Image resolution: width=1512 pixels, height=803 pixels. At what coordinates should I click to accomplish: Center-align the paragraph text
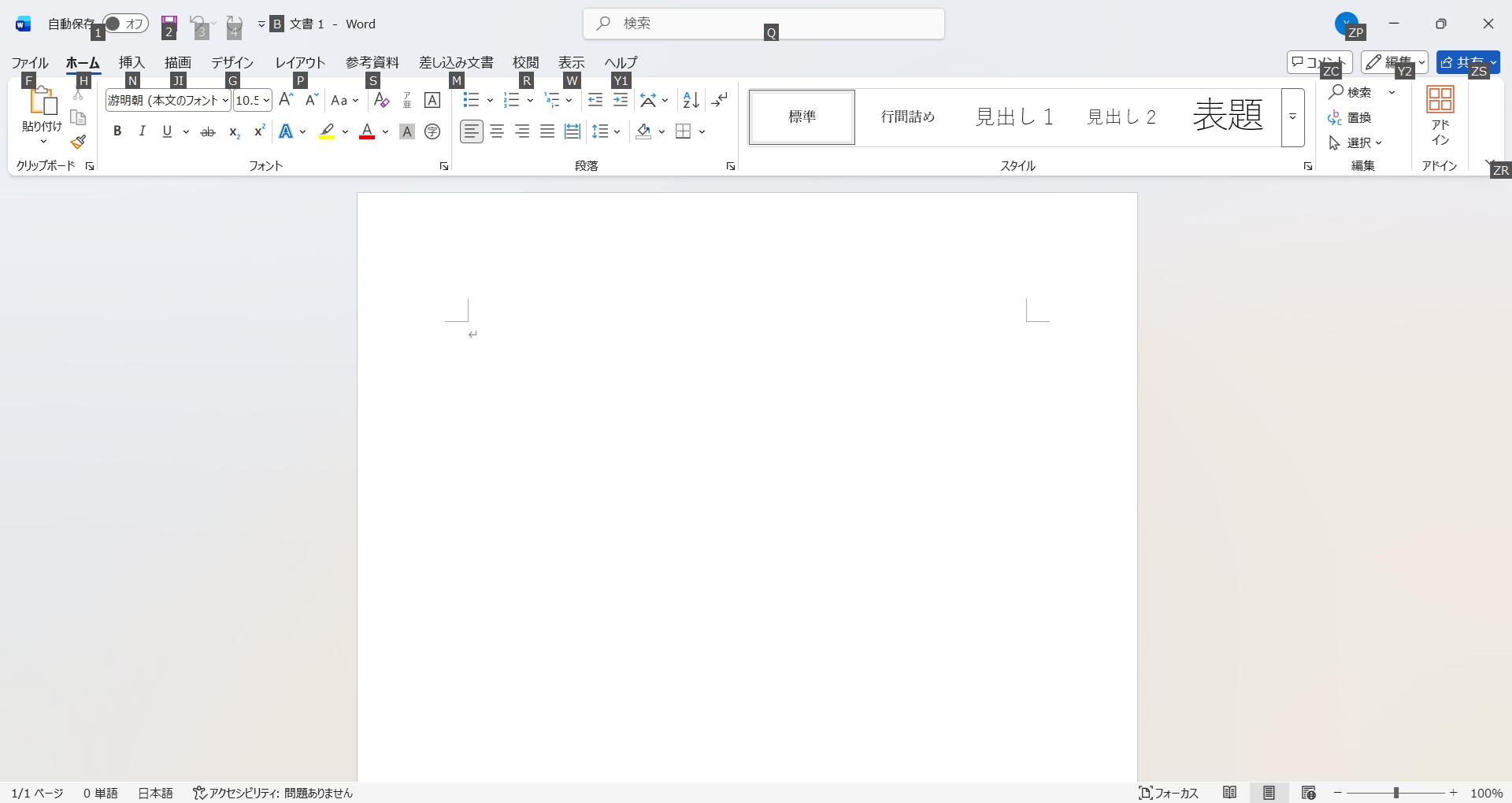(497, 131)
